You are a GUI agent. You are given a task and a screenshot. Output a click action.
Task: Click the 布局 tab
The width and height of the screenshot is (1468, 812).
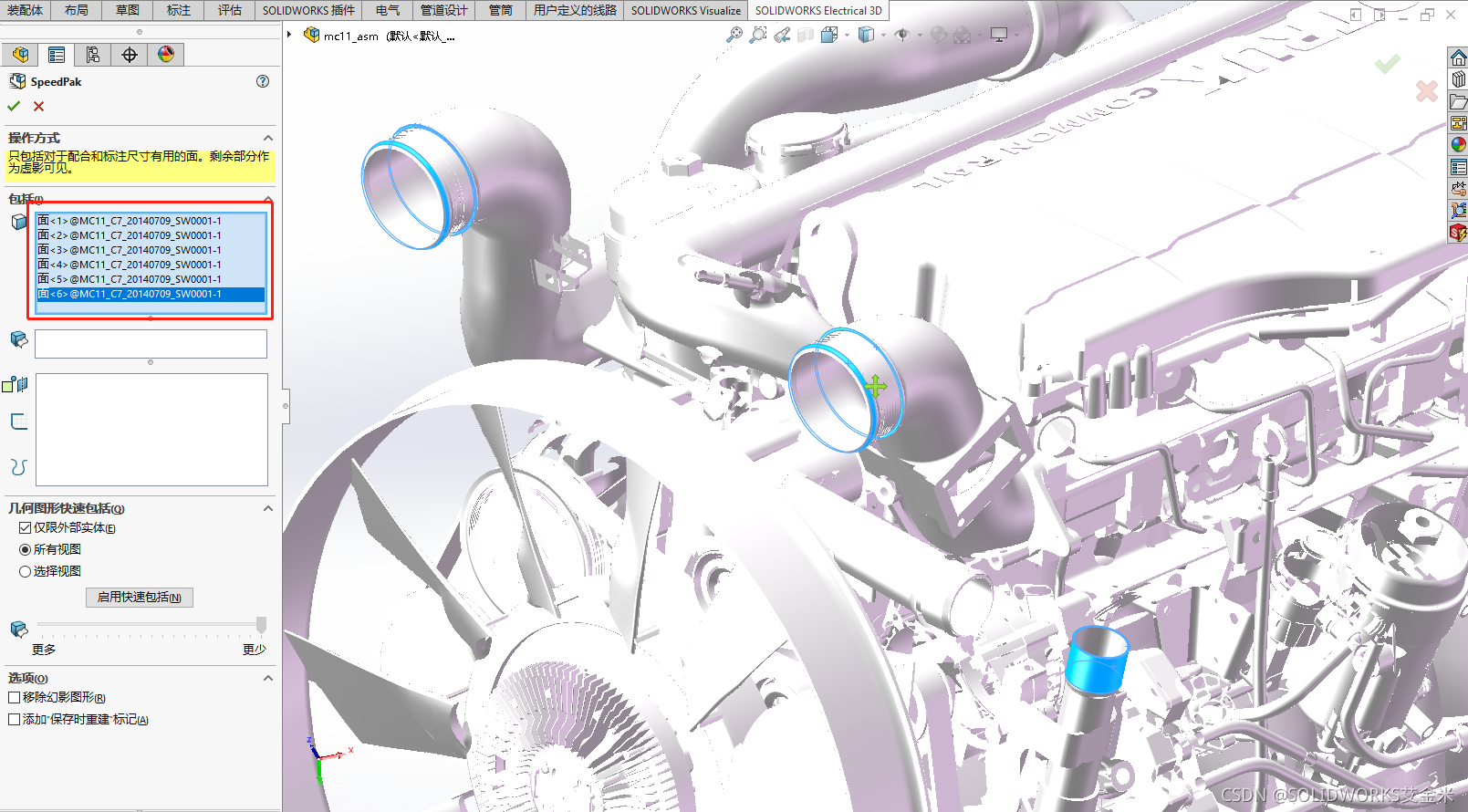[x=77, y=10]
